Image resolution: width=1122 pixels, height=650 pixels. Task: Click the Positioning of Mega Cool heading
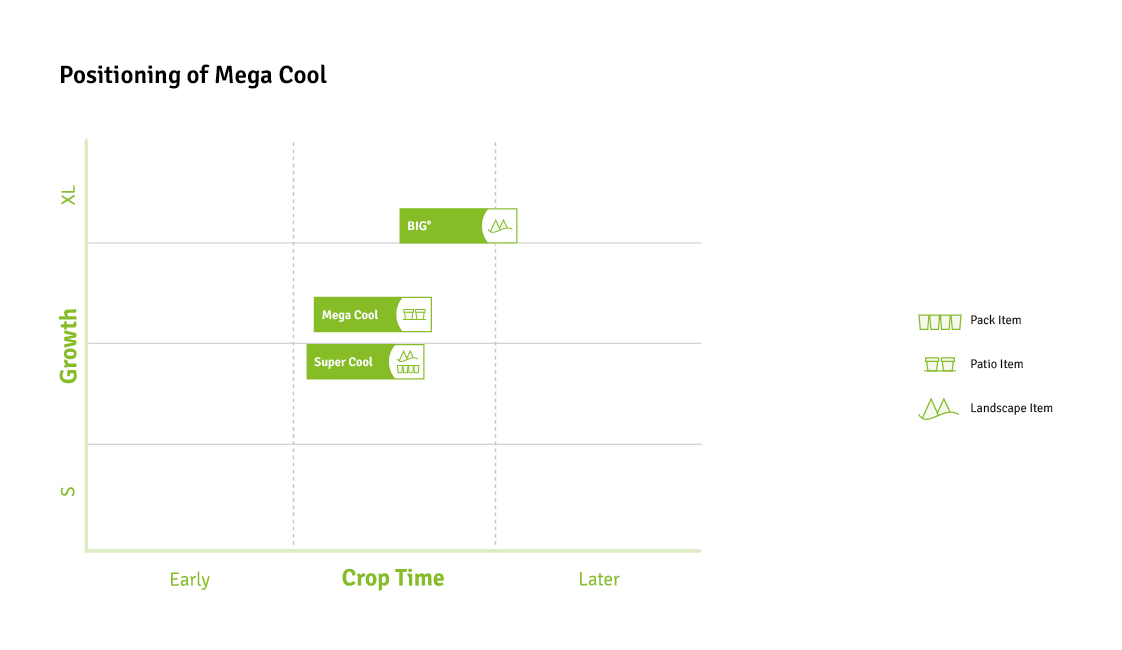[193, 75]
